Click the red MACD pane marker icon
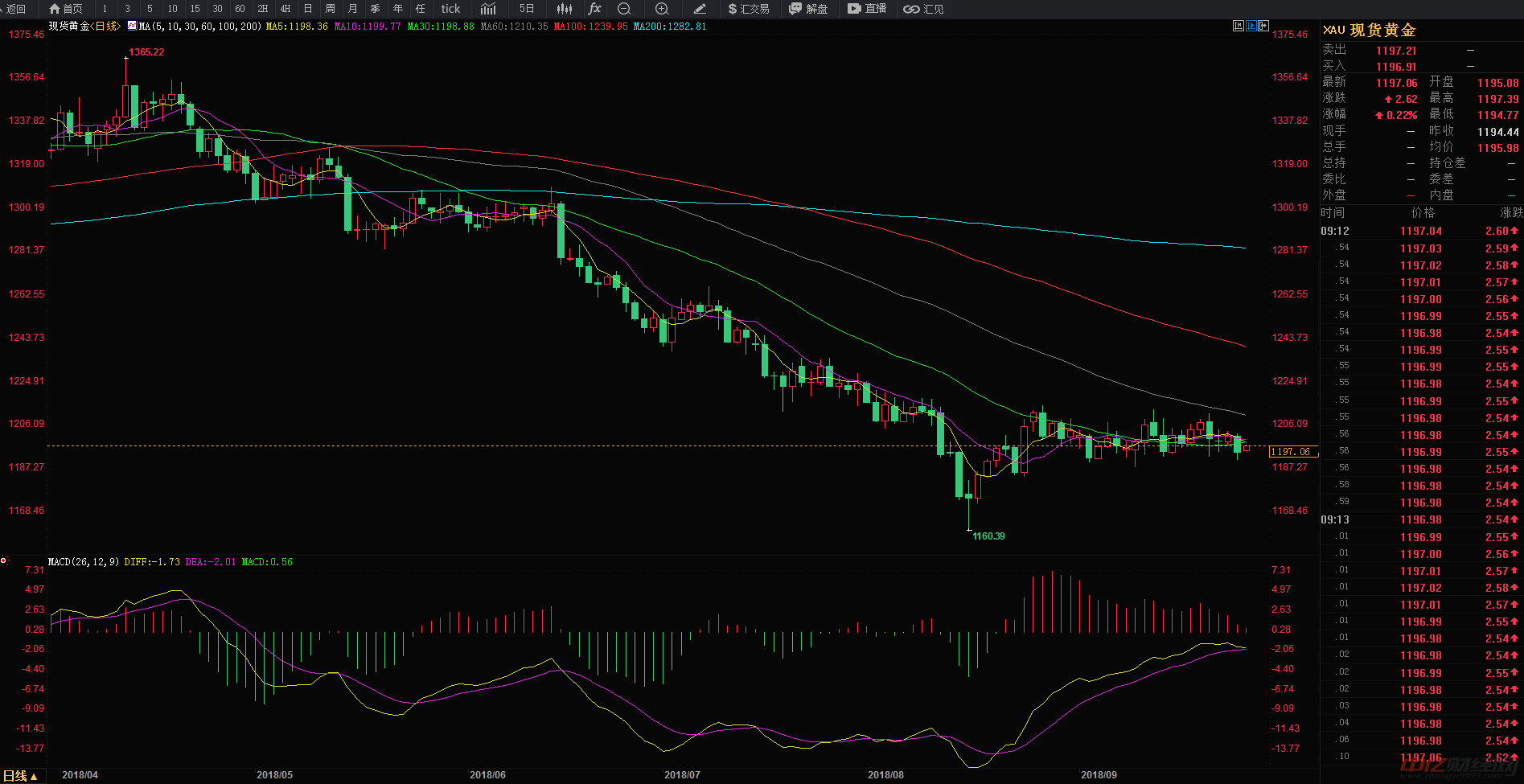 pyautogui.click(x=4, y=560)
